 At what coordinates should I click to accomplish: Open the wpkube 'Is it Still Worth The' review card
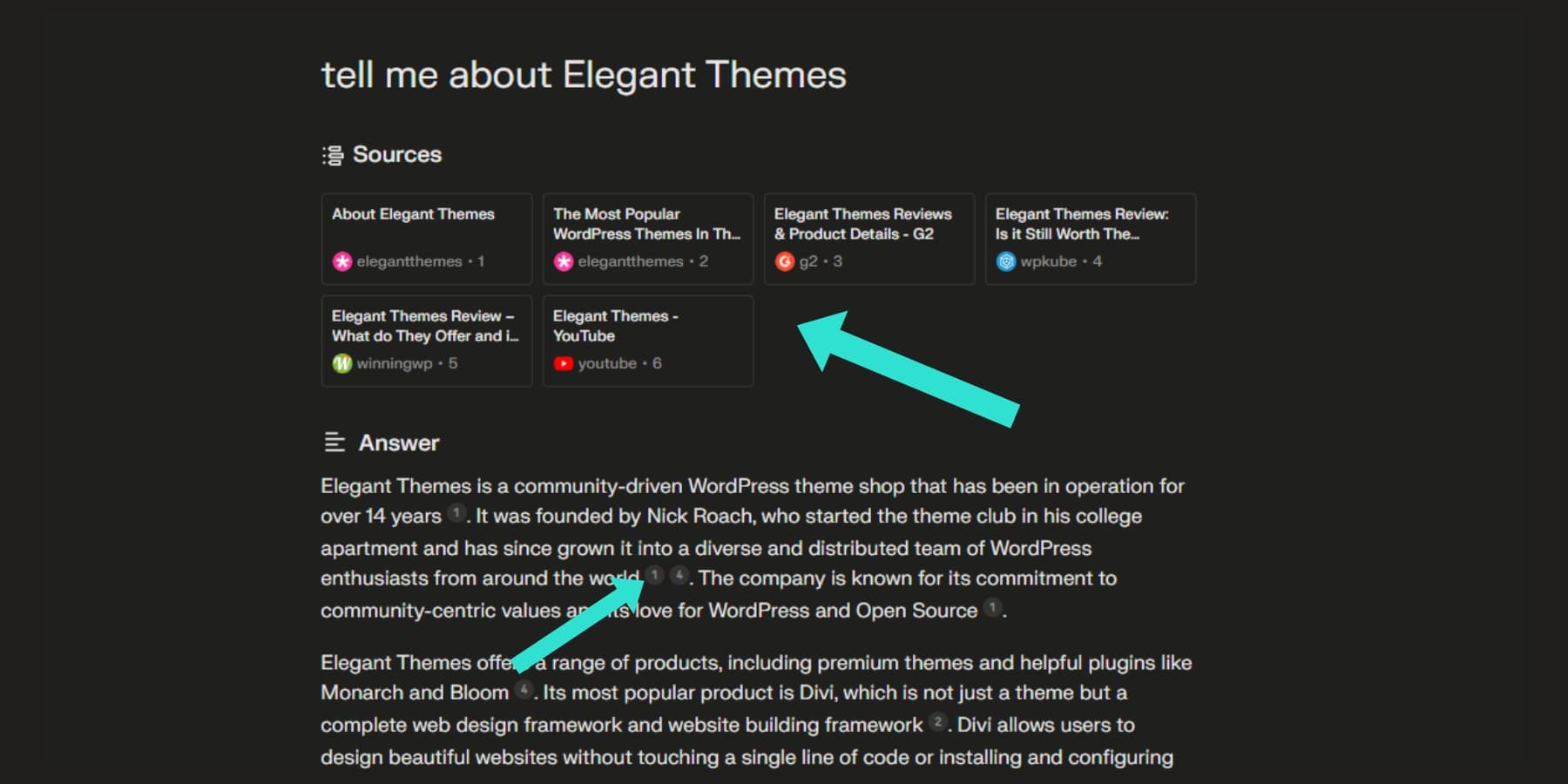[1090, 239]
